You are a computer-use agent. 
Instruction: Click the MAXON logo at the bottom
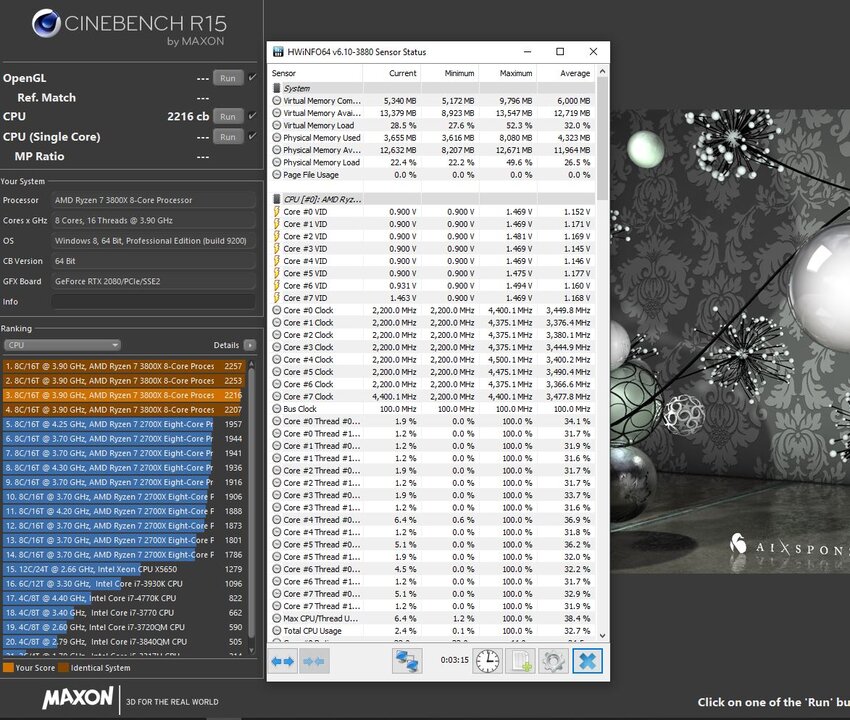click(78, 698)
